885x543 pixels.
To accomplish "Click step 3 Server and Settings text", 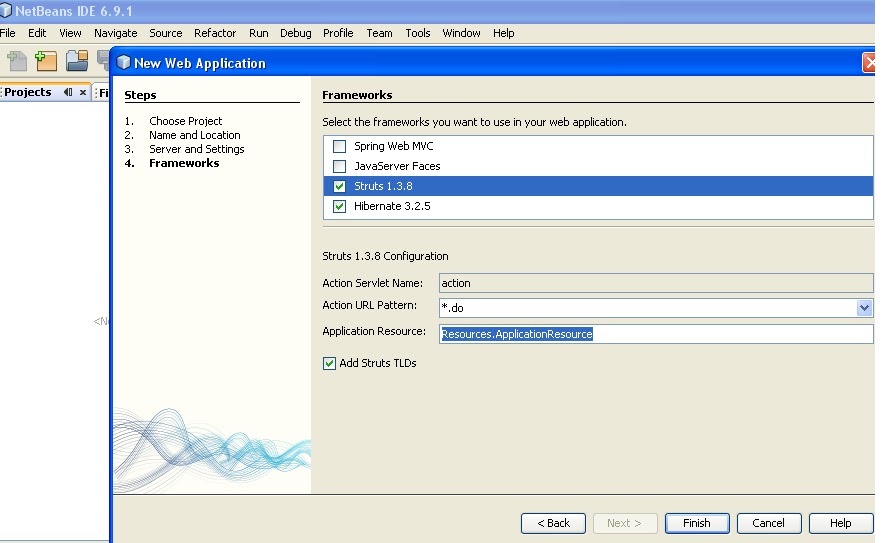I will coord(197,150).
